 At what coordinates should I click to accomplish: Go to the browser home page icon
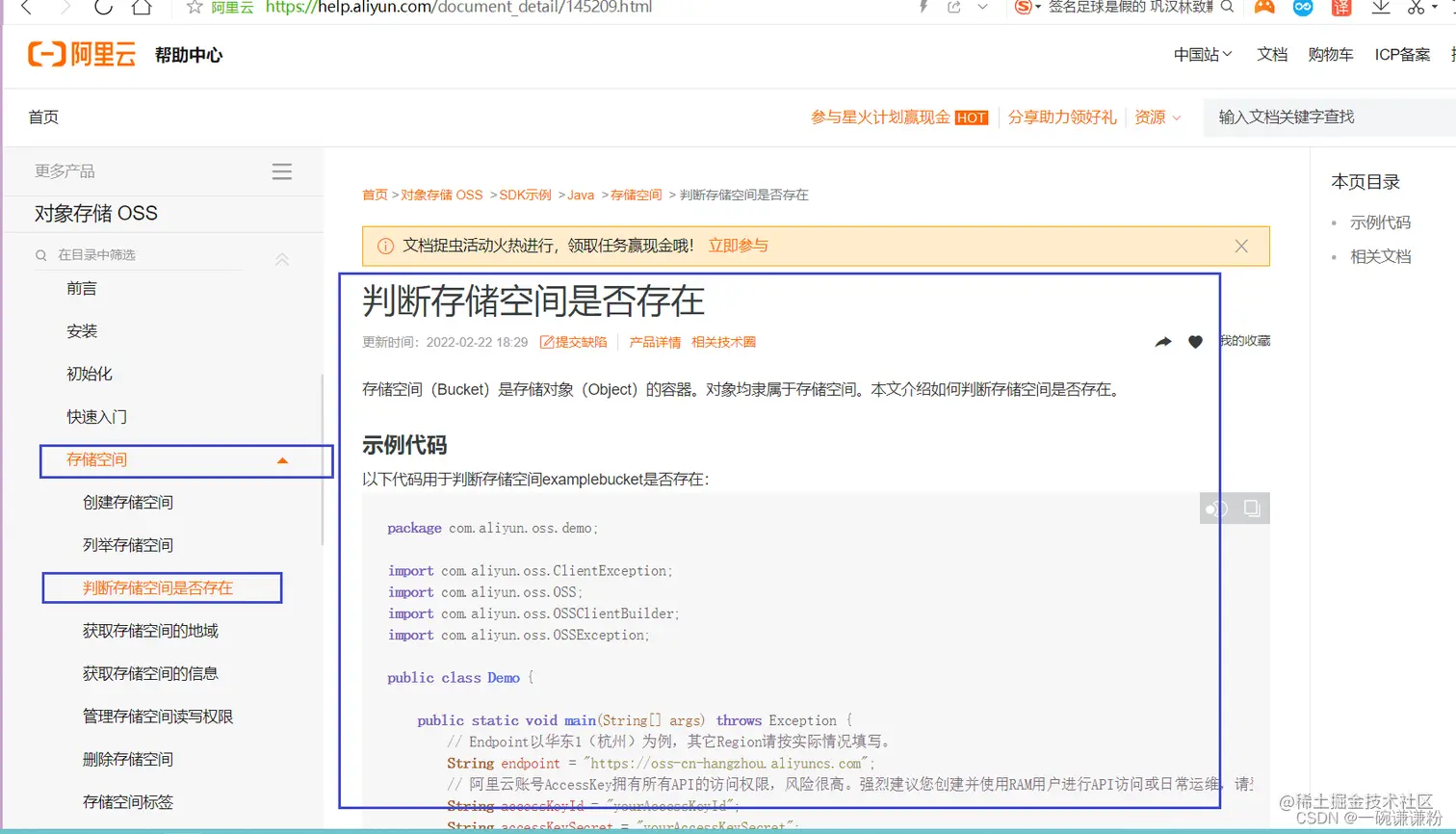point(142,8)
